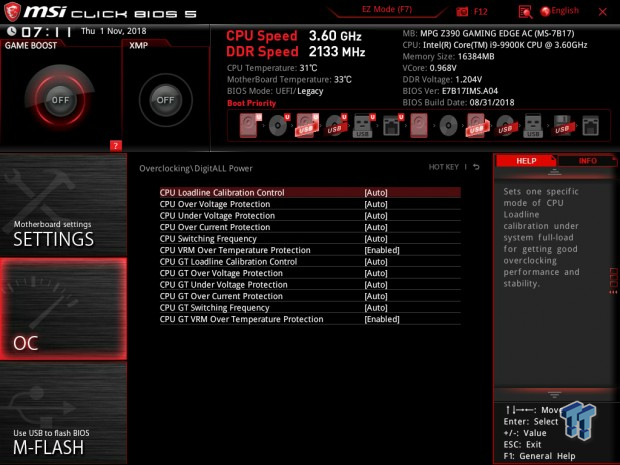The height and width of the screenshot is (465, 620).
Task: Open CPU Over Voltage Protection Auto value
Action: click(376, 204)
